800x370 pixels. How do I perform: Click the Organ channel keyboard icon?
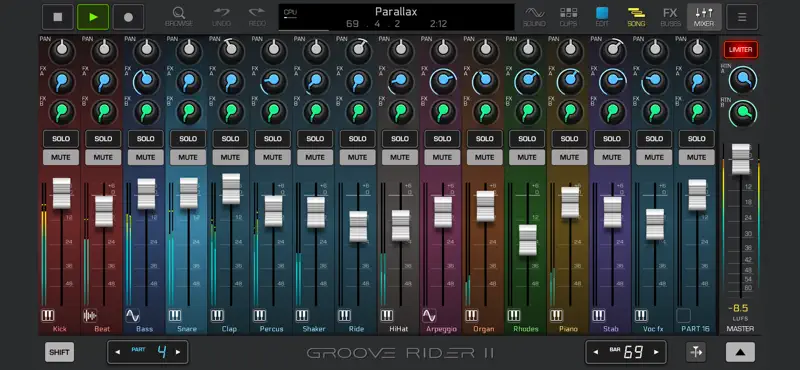(471, 315)
